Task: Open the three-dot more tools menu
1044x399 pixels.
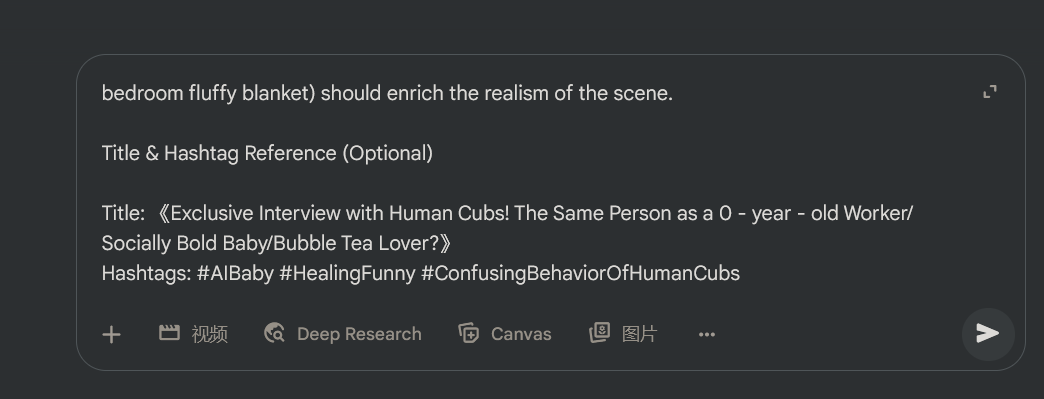Action: point(706,334)
